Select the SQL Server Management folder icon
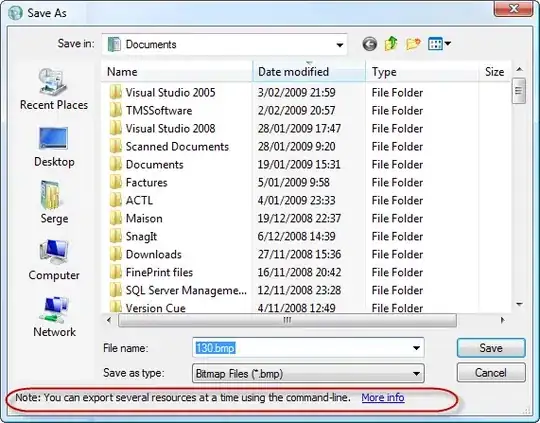Screen dimensions: 540x423 tap(115, 290)
